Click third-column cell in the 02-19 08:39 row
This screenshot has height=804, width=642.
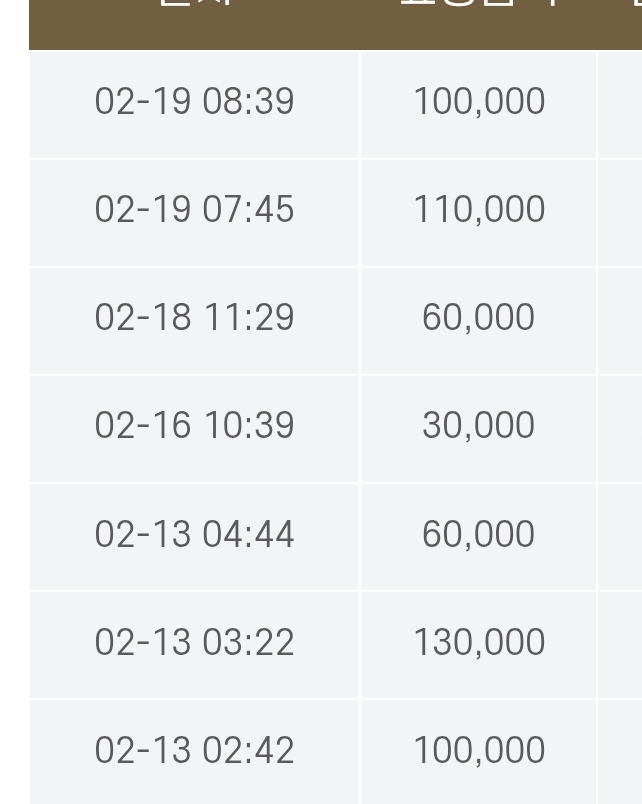(x=621, y=102)
